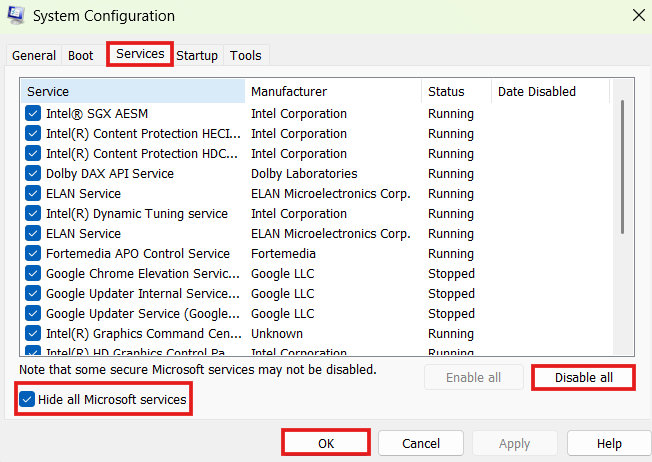Click the Enable all button
The image size is (652, 462).
474,378
